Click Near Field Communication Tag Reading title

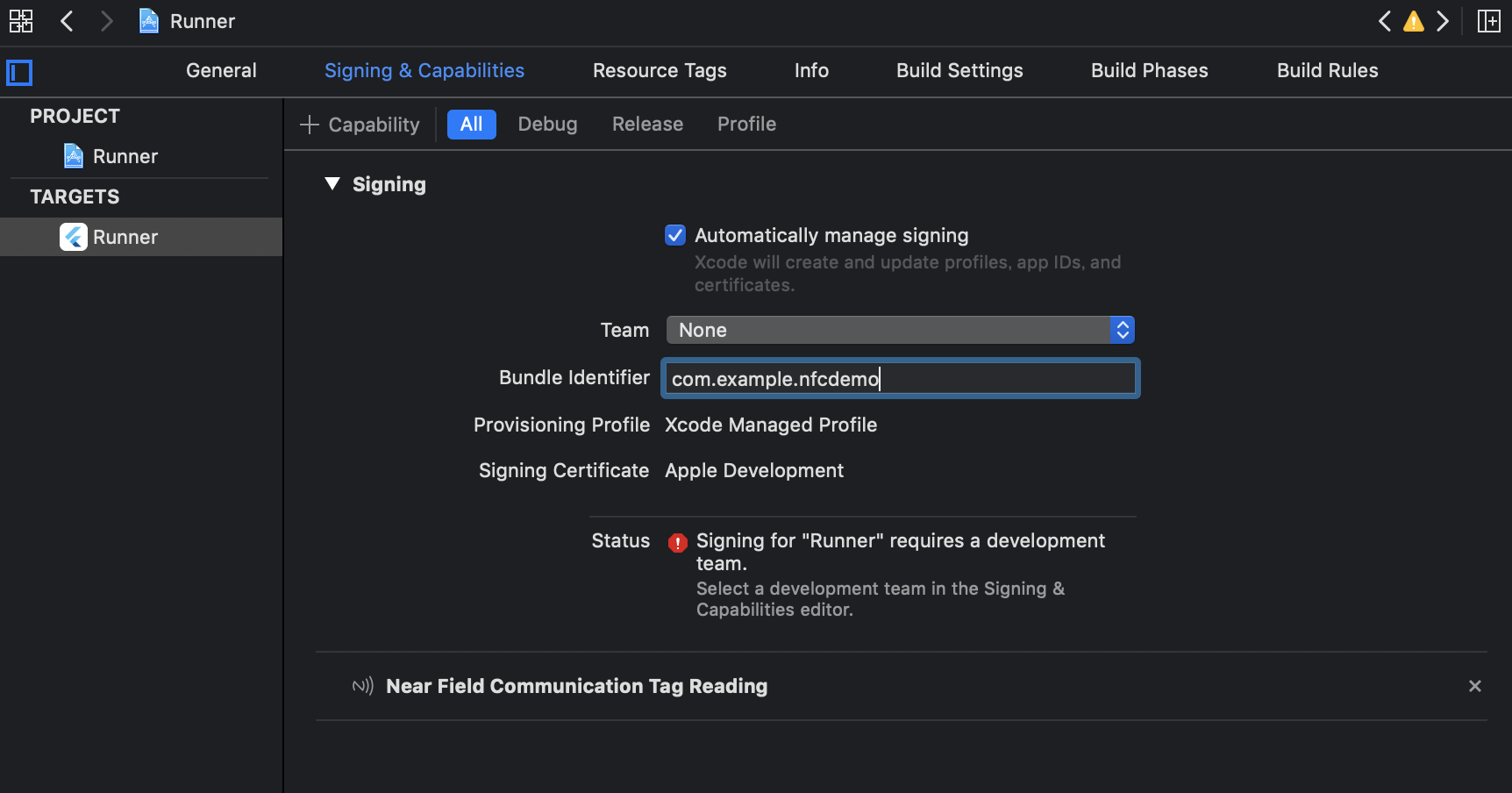pos(577,686)
